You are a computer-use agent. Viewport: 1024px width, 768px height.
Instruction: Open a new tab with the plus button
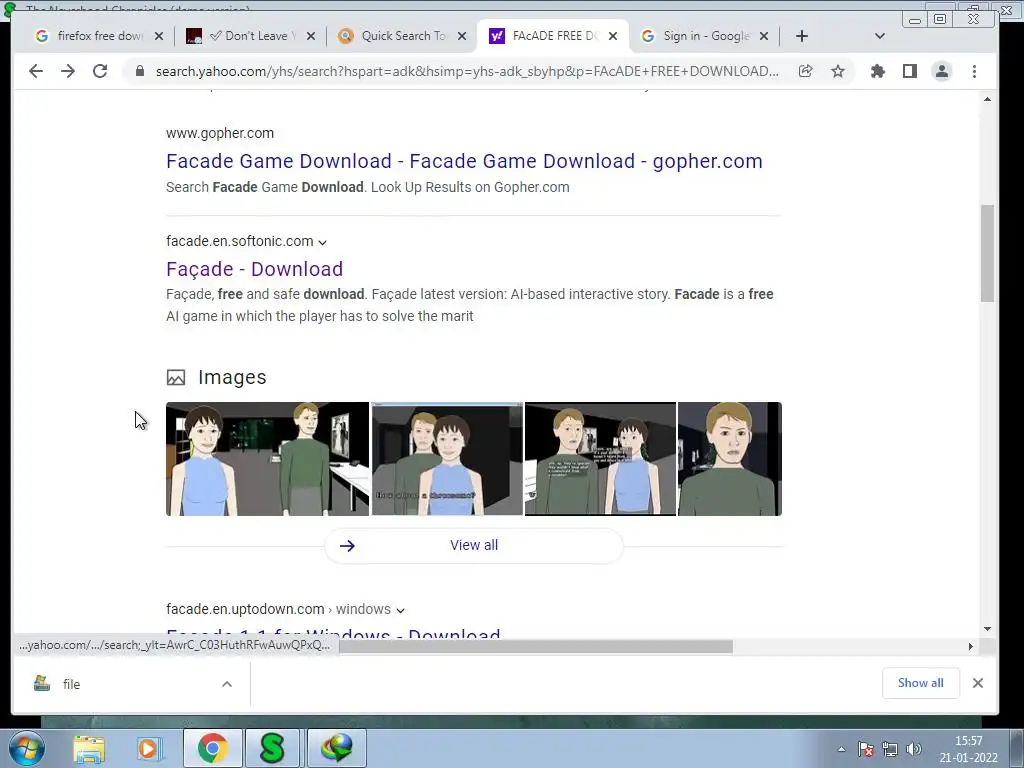[x=802, y=36]
